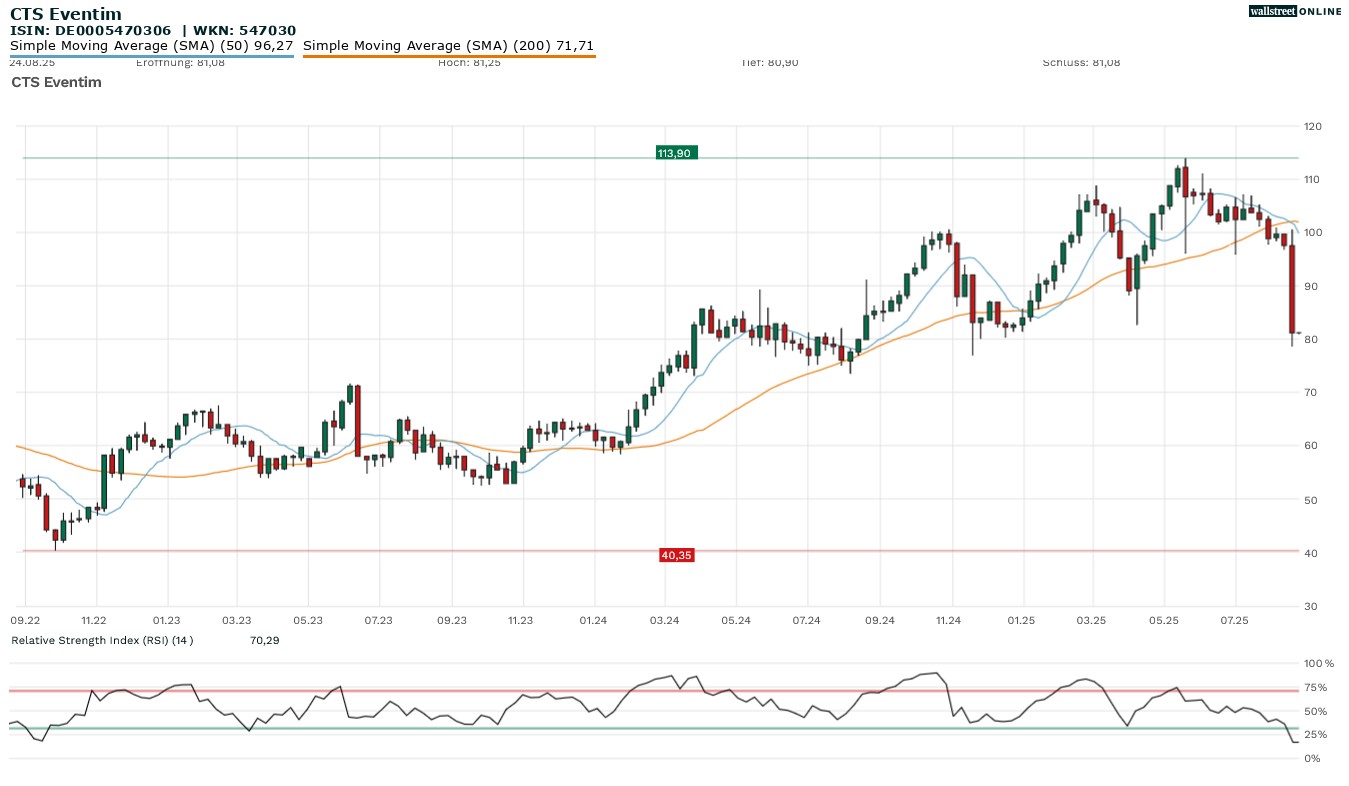Click the red 40,35 low price marker

676,555
